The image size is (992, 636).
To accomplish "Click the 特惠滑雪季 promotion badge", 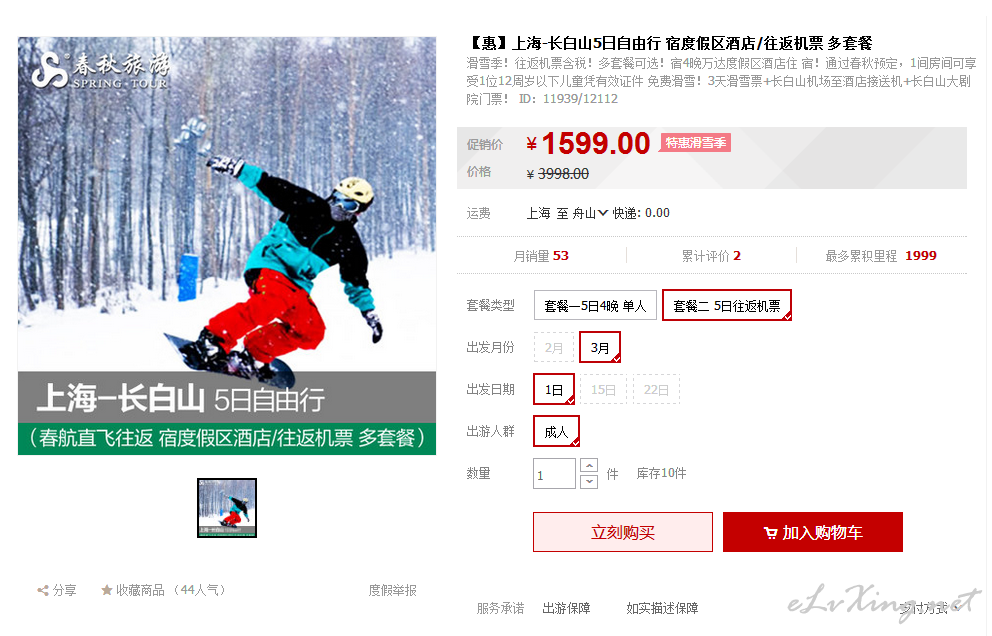I will [x=695, y=143].
